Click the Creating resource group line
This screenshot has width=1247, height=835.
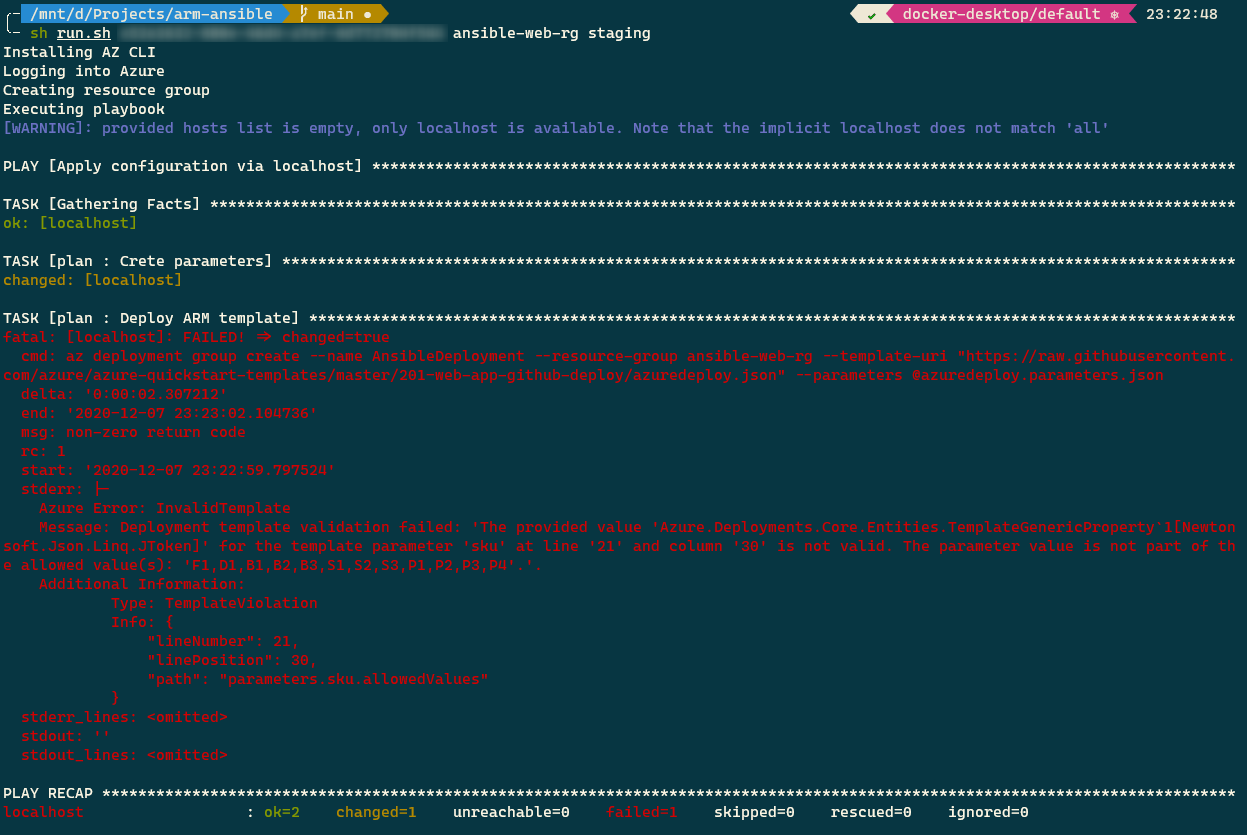(106, 90)
